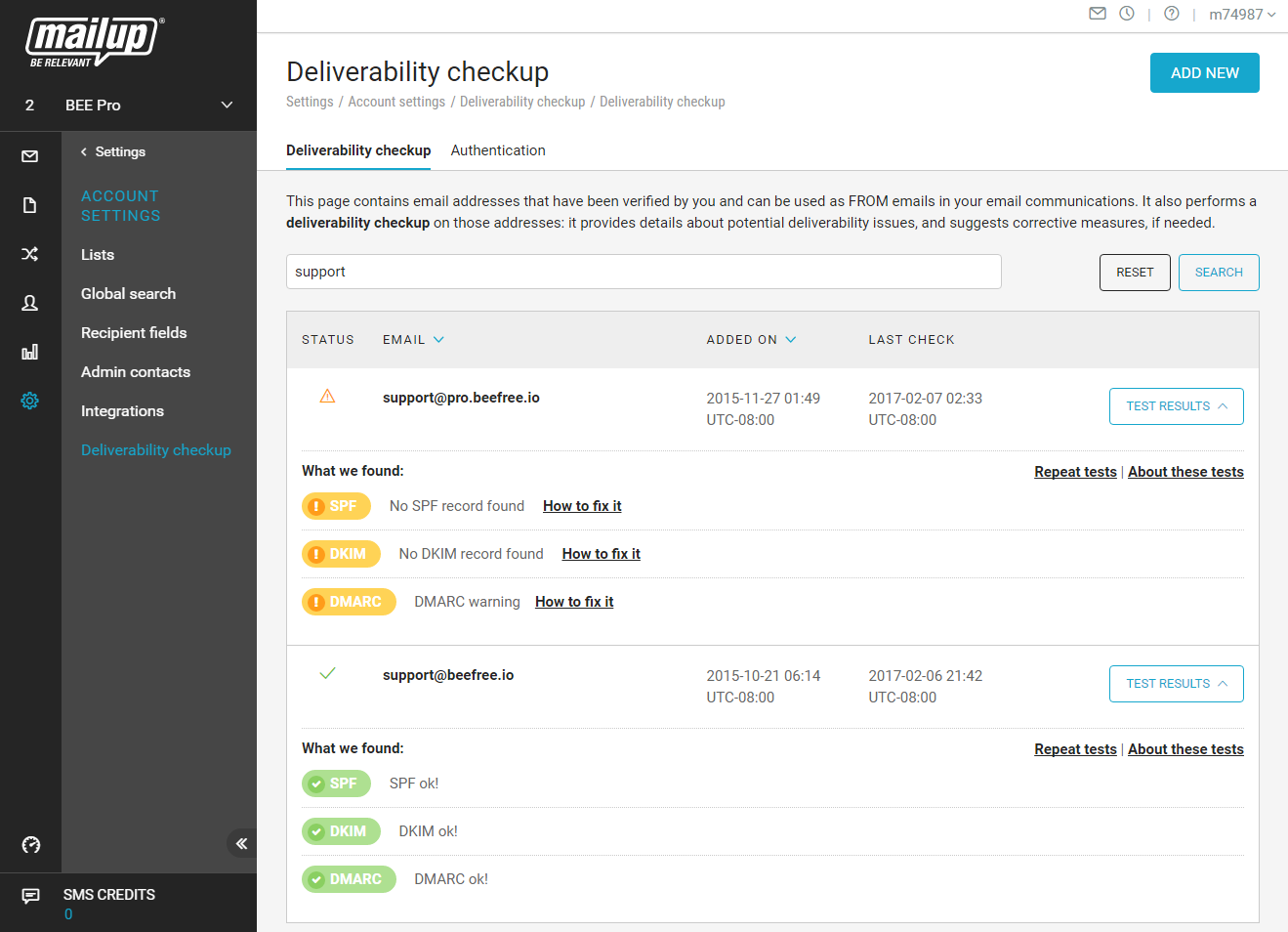Image resolution: width=1288 pixels, height=932 pixels.
Task: Open the Statistics bar chart icon
Action: [30, 352]
